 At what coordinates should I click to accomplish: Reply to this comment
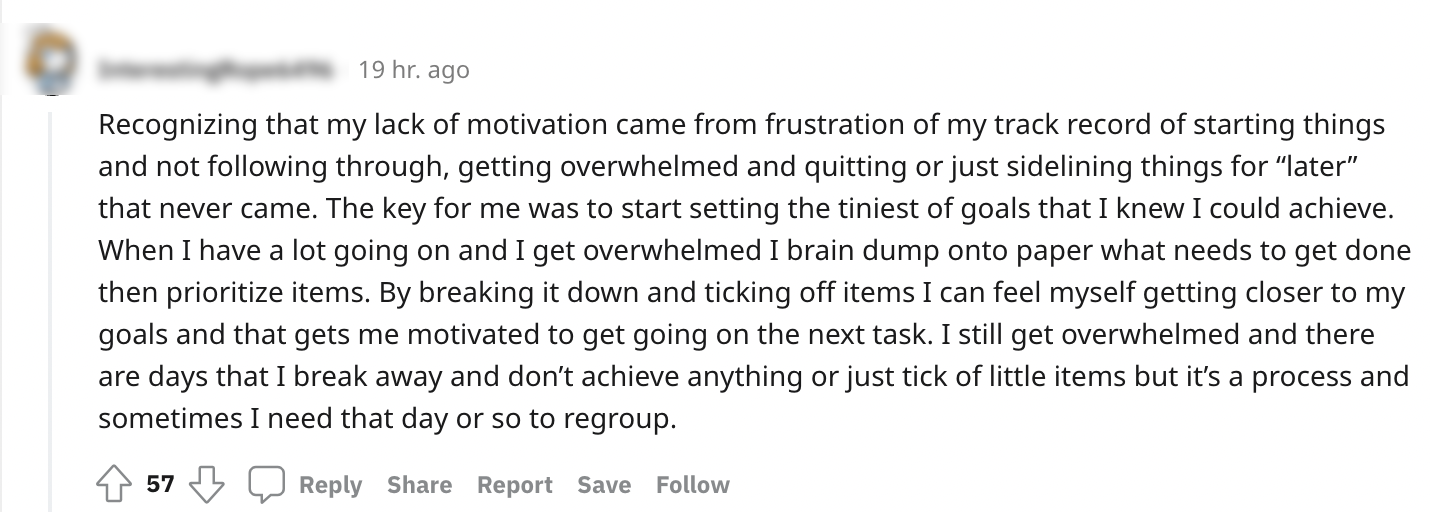330,485
